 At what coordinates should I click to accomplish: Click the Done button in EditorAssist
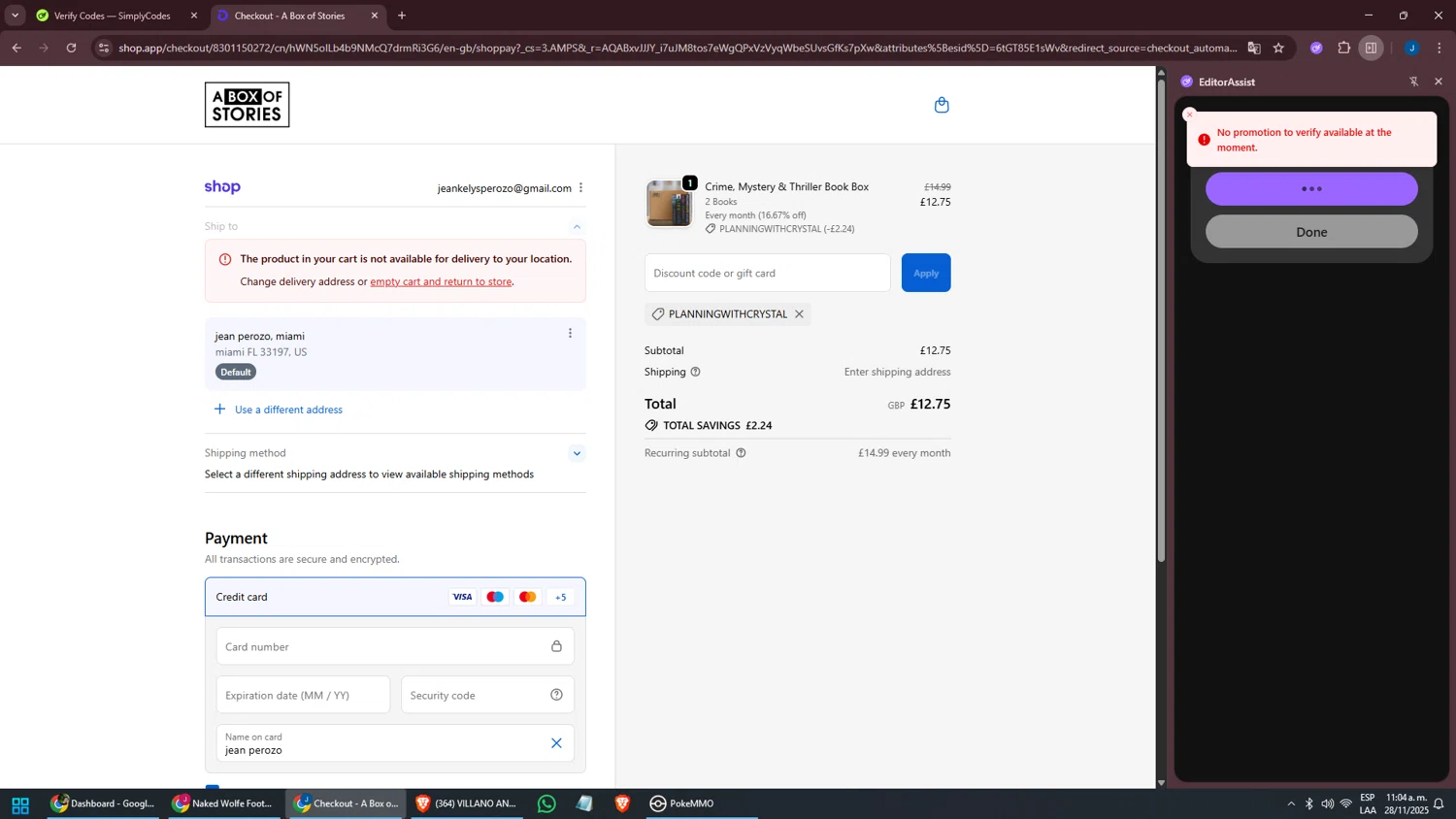(1311, 232)
